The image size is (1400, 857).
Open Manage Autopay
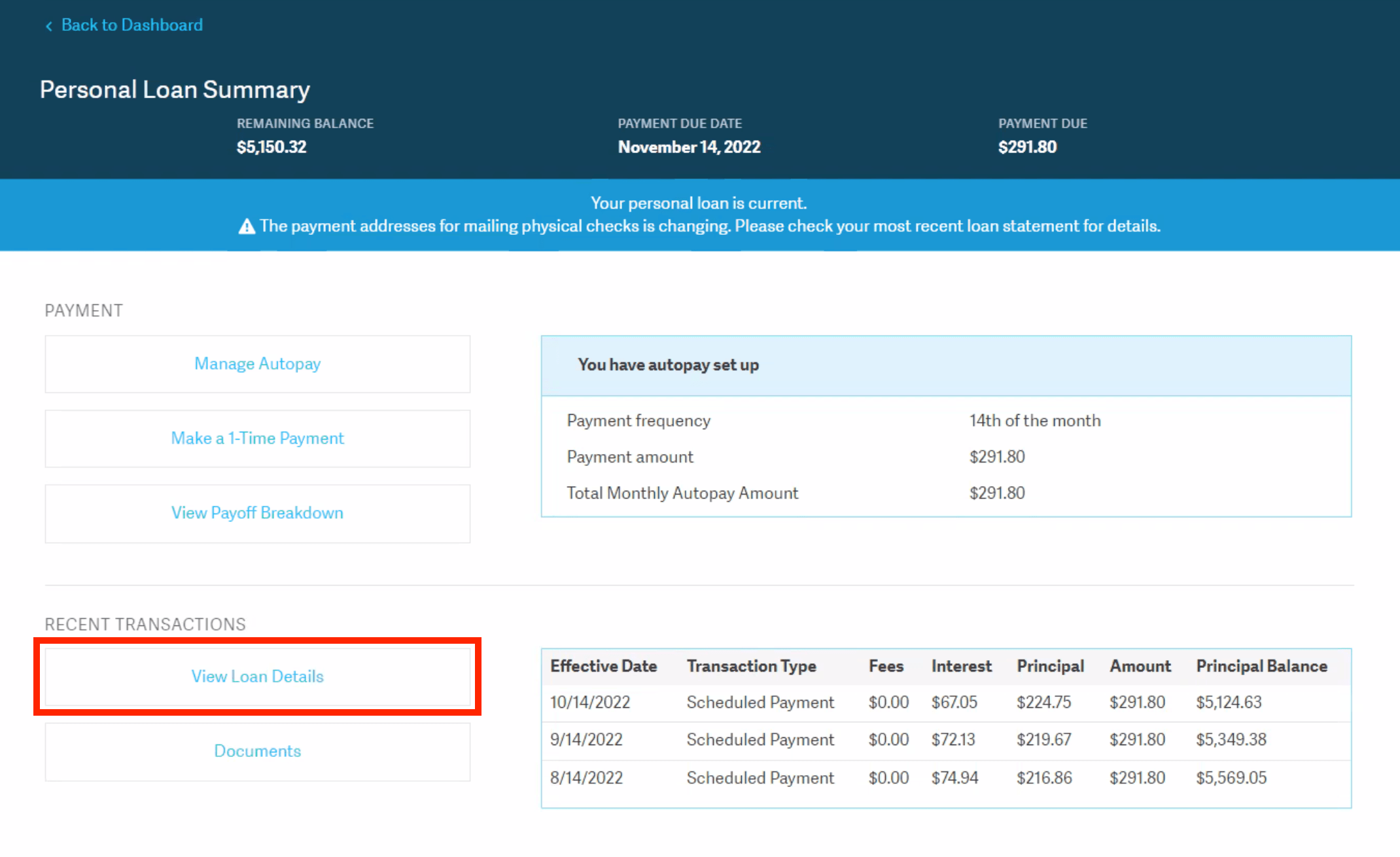coord(257,364)
